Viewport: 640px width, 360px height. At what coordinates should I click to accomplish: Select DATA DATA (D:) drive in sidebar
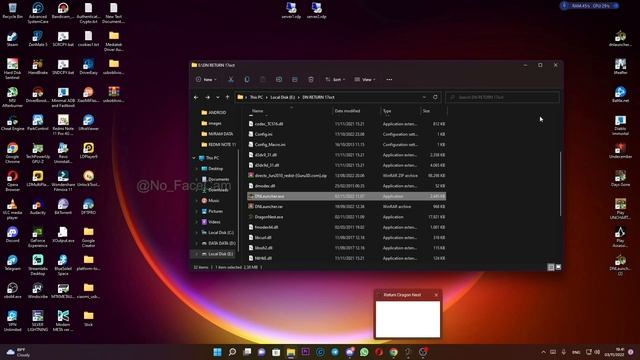point(218,243)
